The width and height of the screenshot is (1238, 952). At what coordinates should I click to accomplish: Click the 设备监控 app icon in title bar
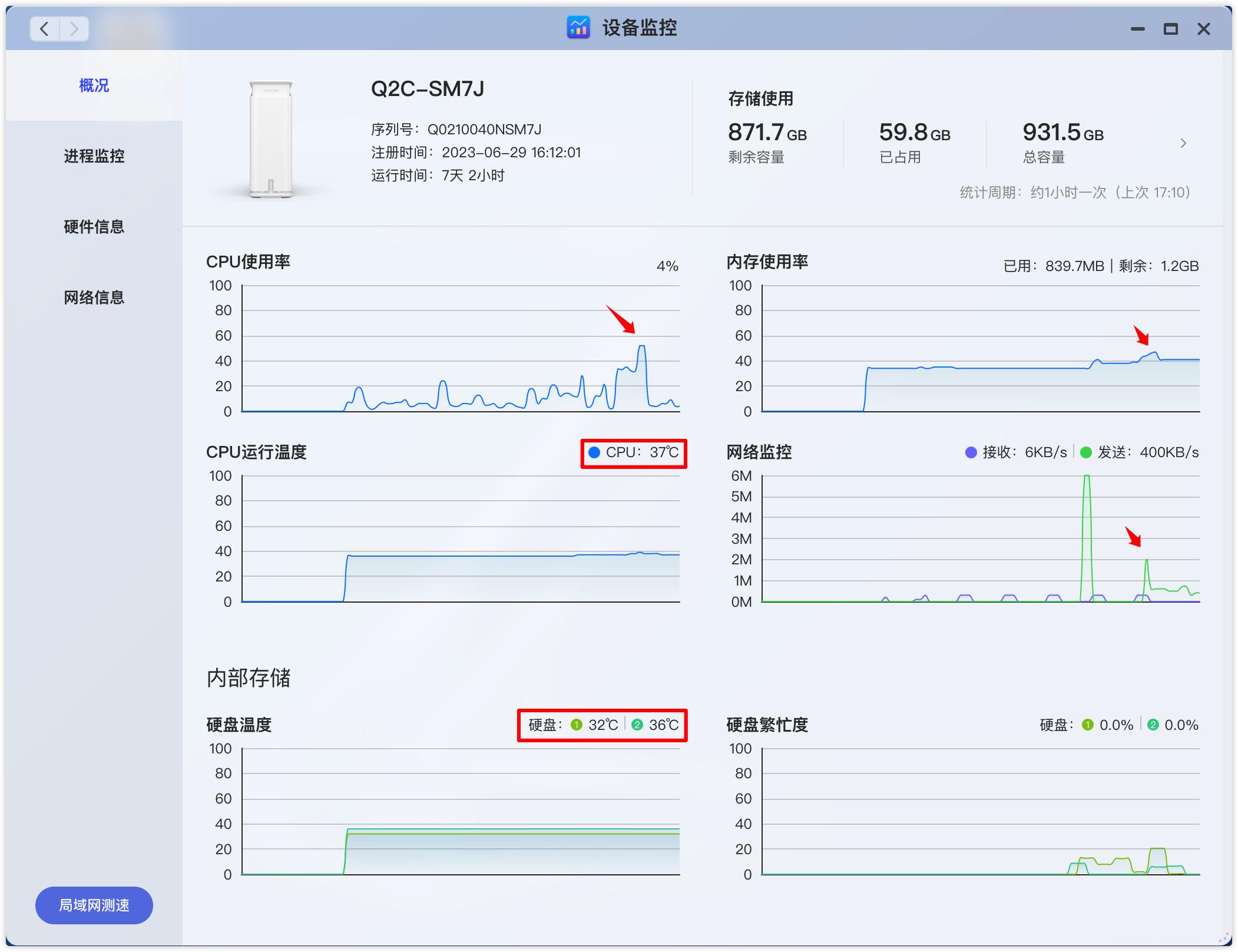click(578, 27)
